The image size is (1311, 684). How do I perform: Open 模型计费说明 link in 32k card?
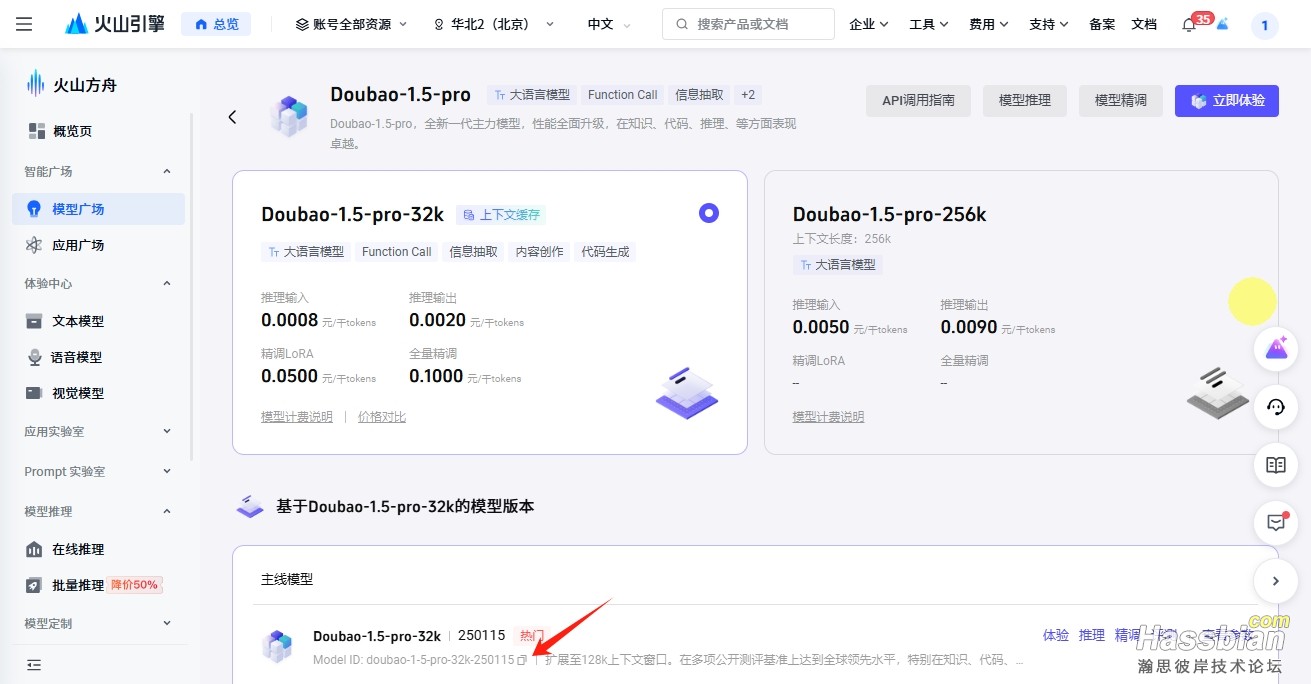click(297, 417)
